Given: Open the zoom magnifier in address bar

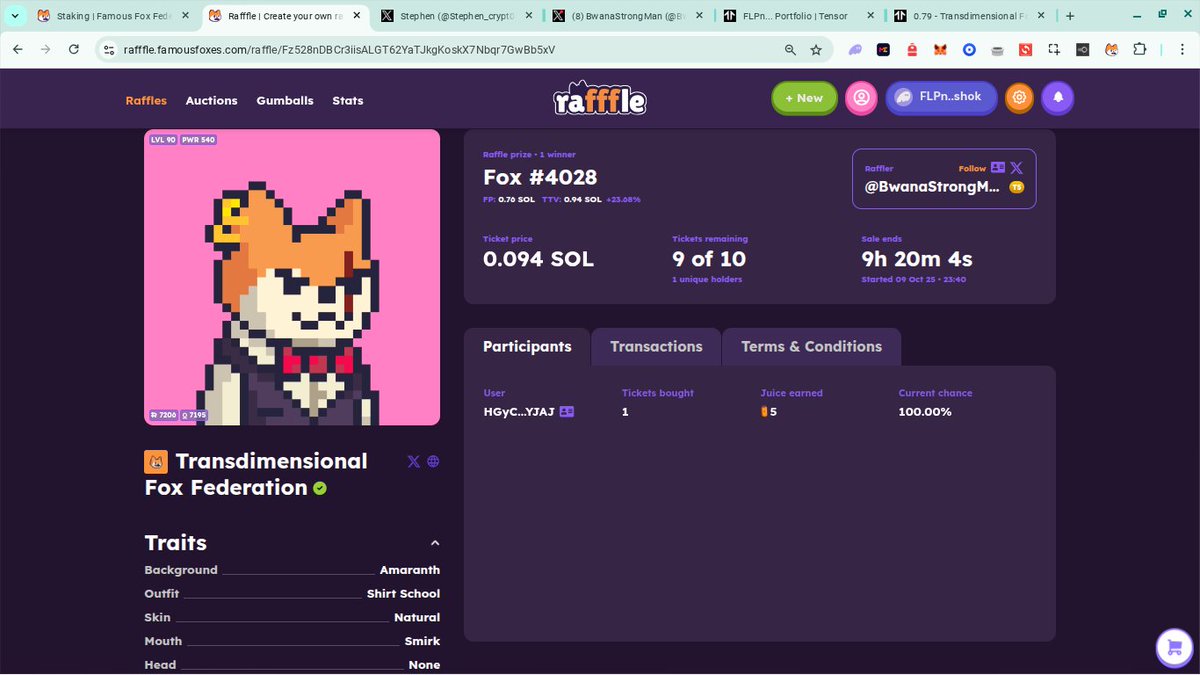Looking at the screenshot, I should (x=790, y=50).
